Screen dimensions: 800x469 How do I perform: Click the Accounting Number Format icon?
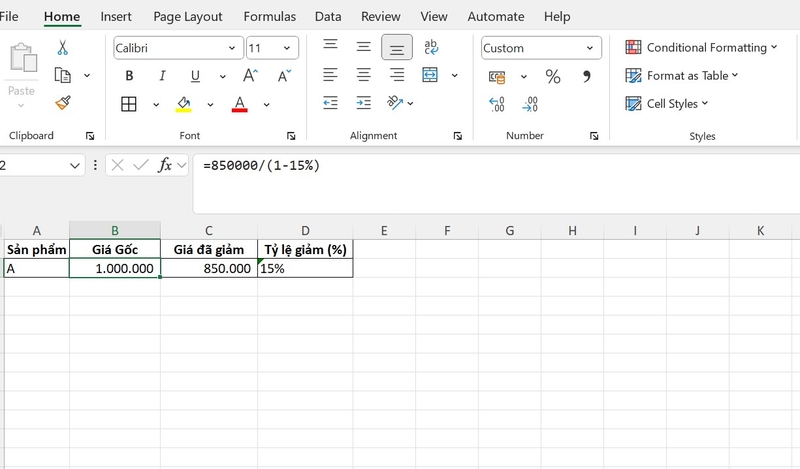point(497,77)
